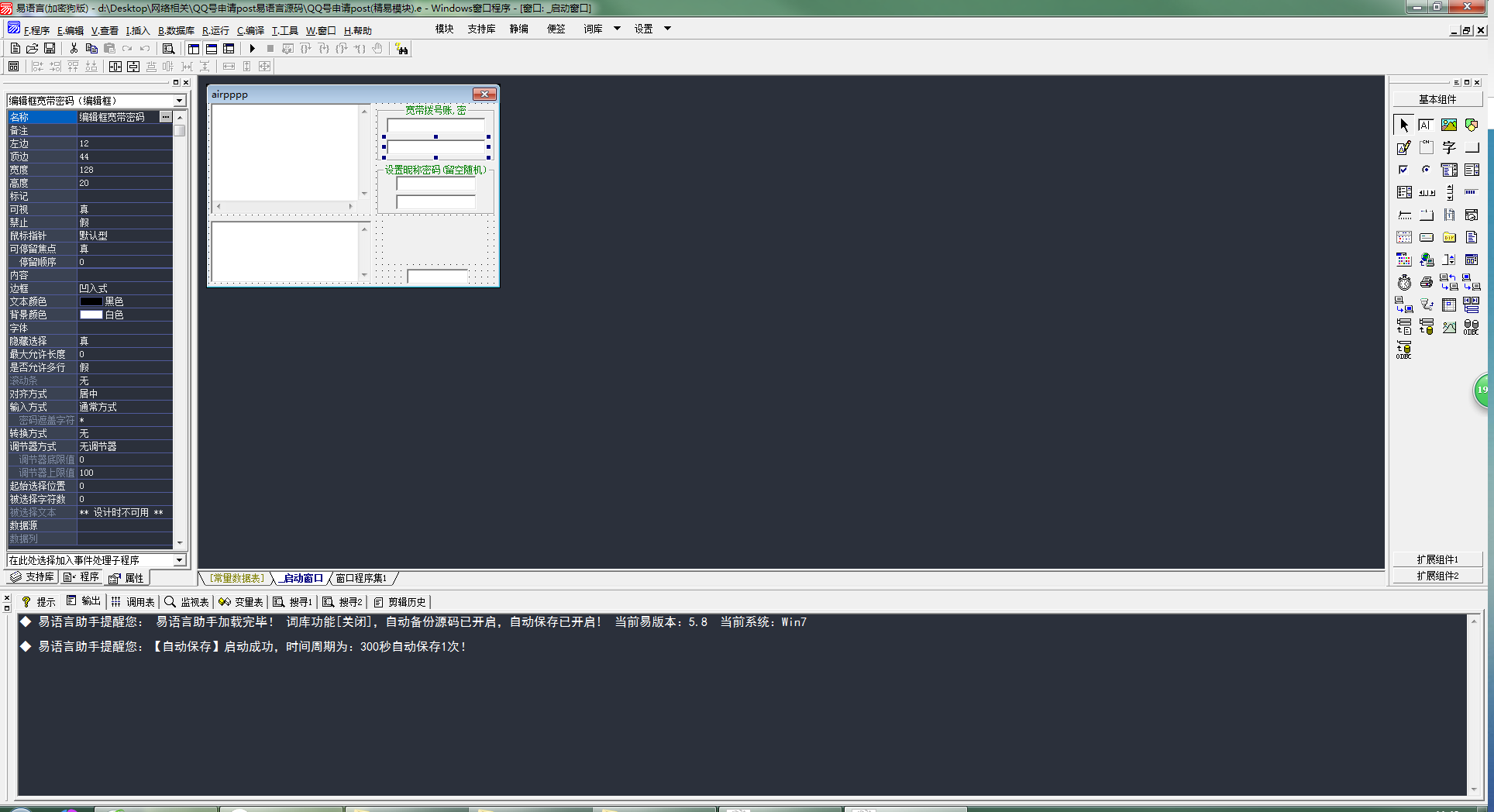Select the Printer component in palette
The image size is (1494, 812).
tap(1426, 283)
